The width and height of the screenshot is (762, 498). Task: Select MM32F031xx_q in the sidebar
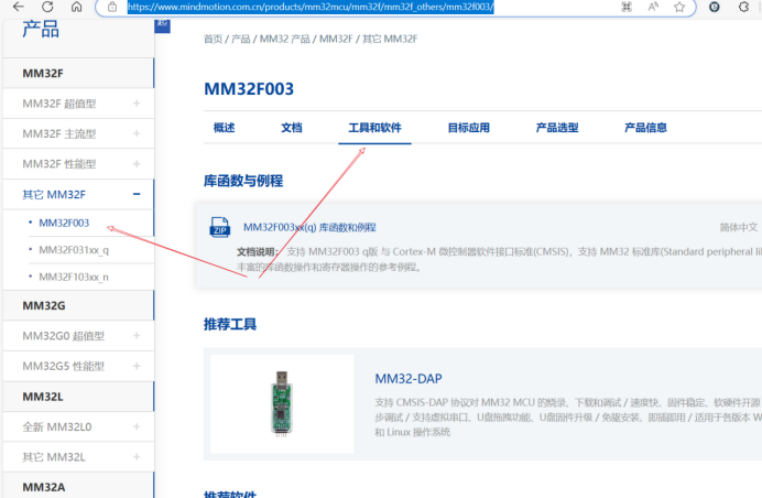[74, 250]
